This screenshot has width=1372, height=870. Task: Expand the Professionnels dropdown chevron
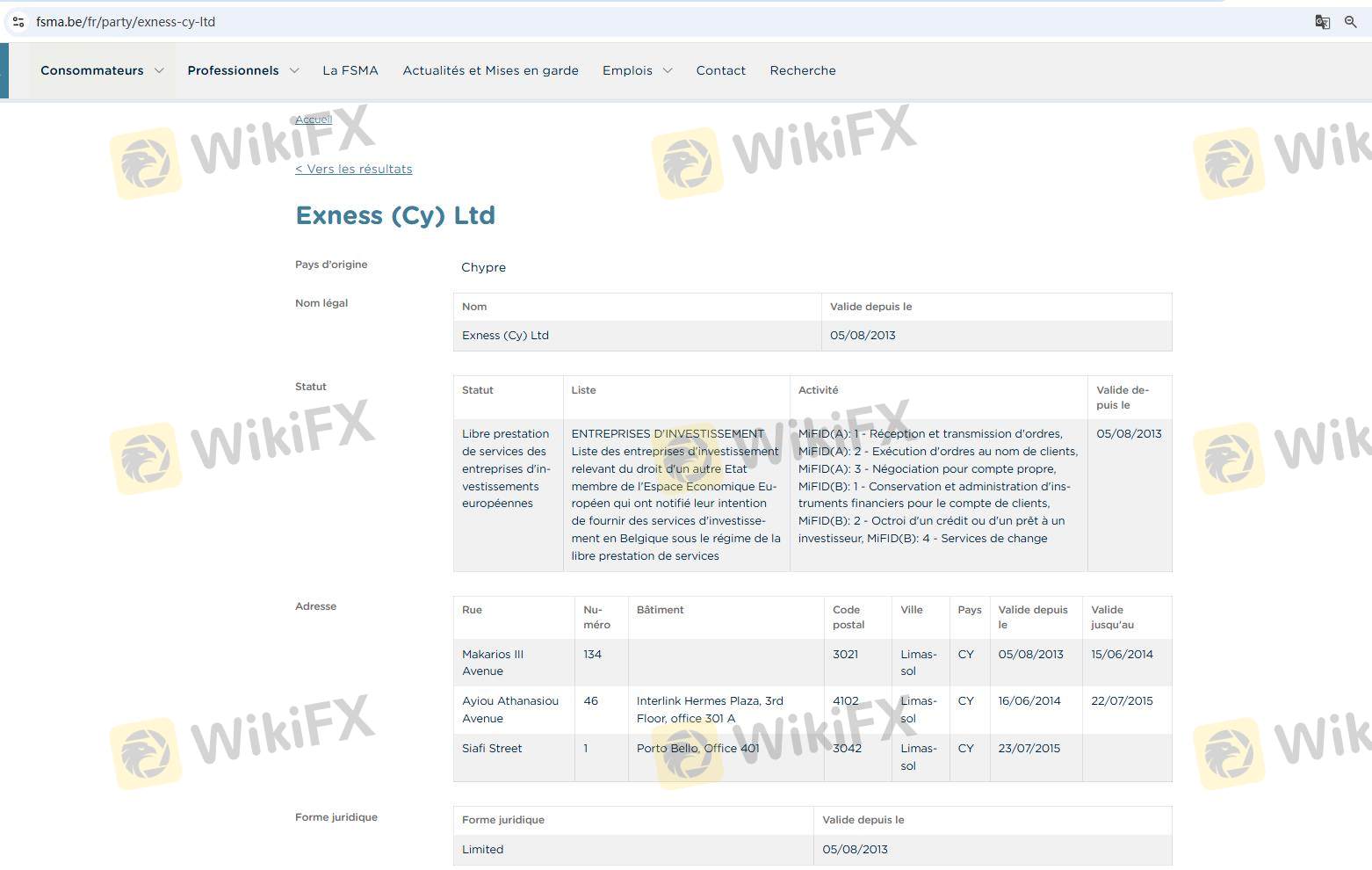294,70
